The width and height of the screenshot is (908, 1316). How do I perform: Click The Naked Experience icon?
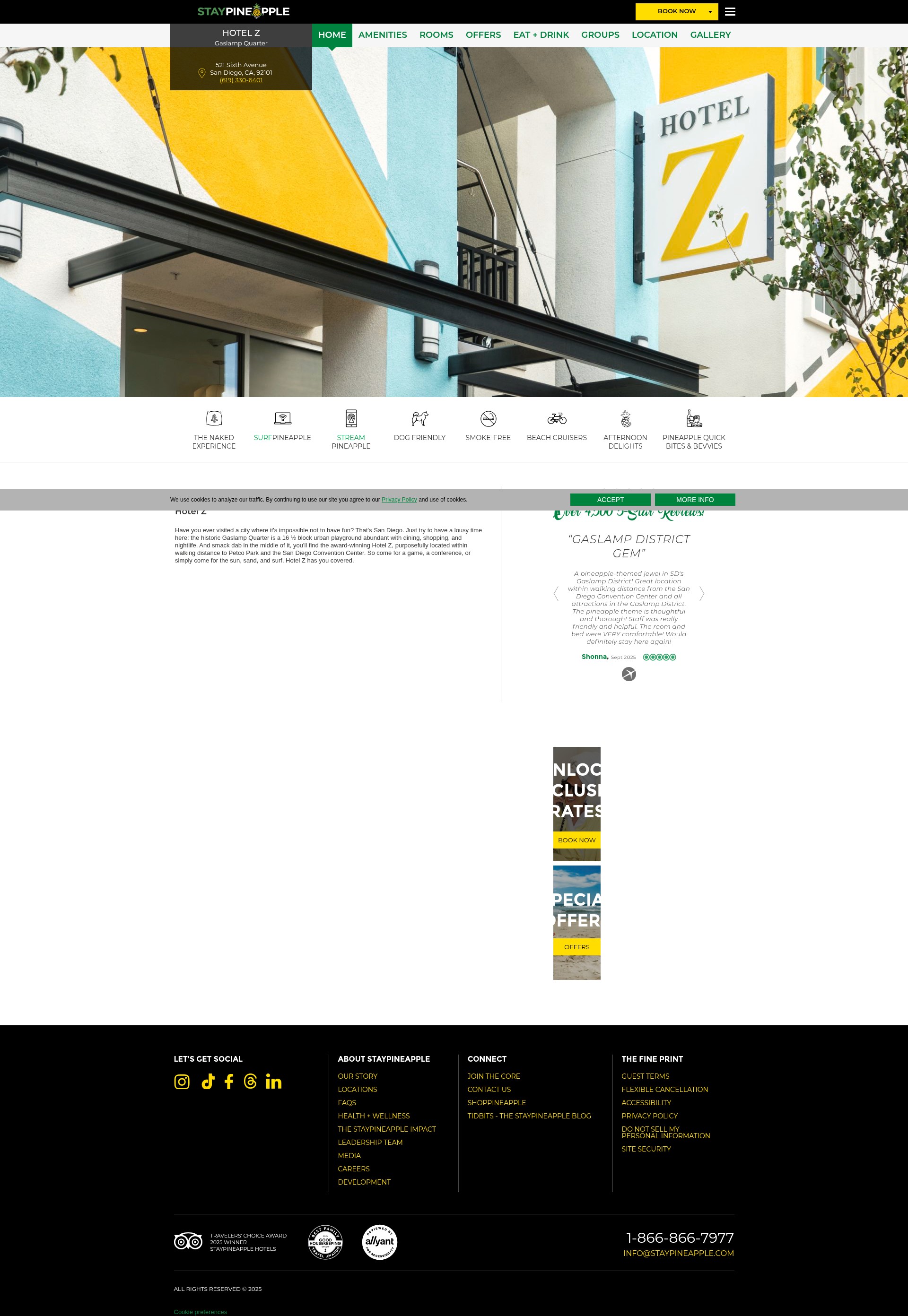[214, 418]
